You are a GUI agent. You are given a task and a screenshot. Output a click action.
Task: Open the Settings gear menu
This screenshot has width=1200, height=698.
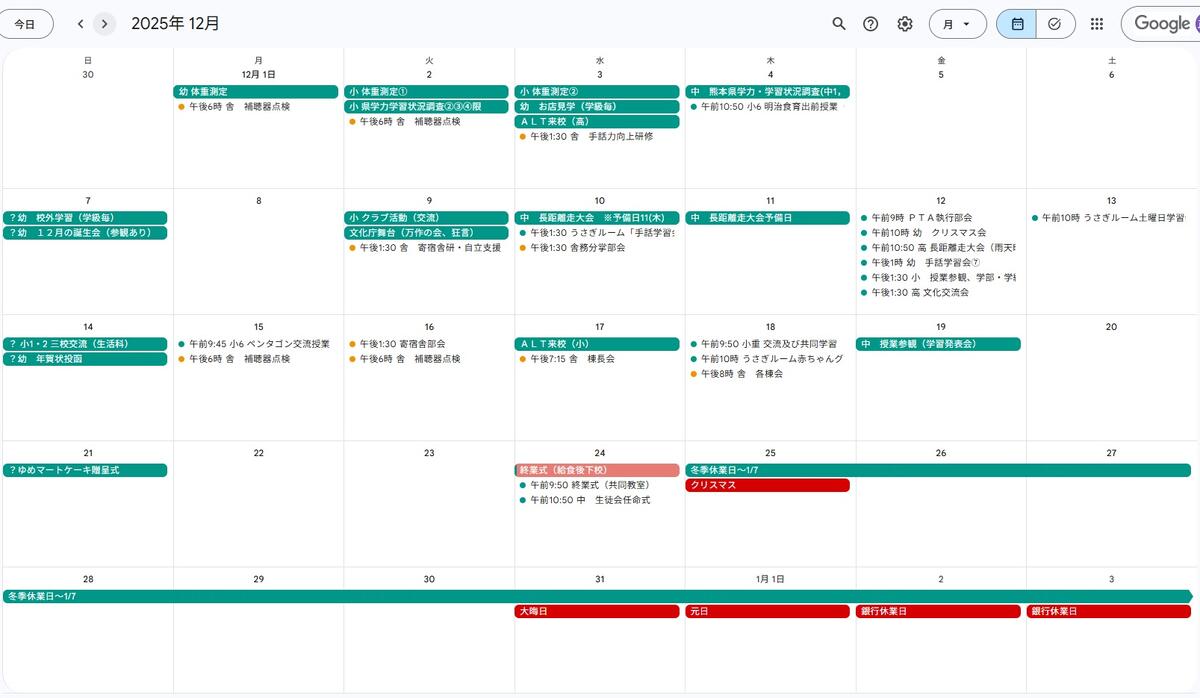pyautogui.click(x=905, y=24)
